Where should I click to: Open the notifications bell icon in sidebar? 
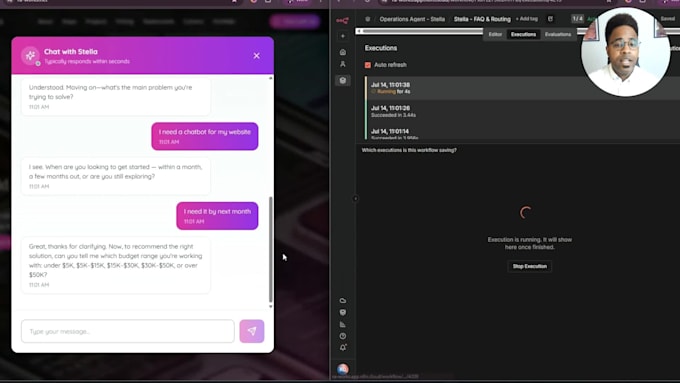coord(343,347)
